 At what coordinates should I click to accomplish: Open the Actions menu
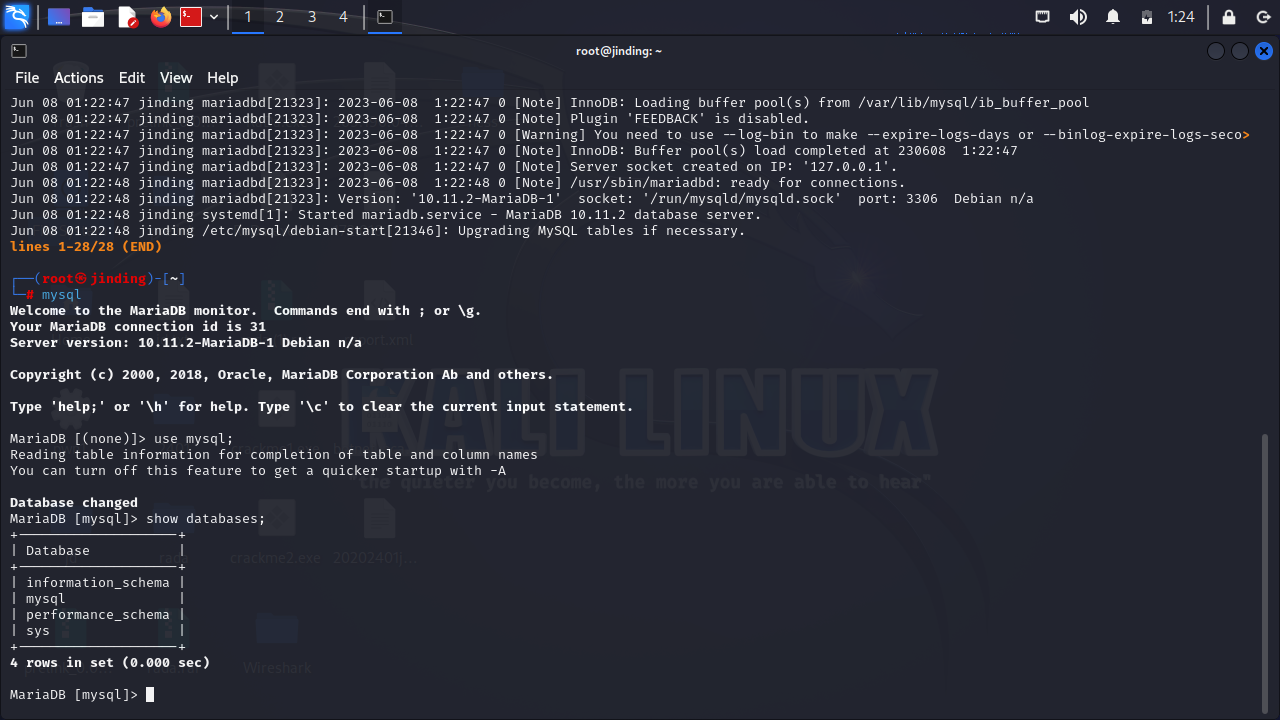pyautogui.click(x=79, y=78)
